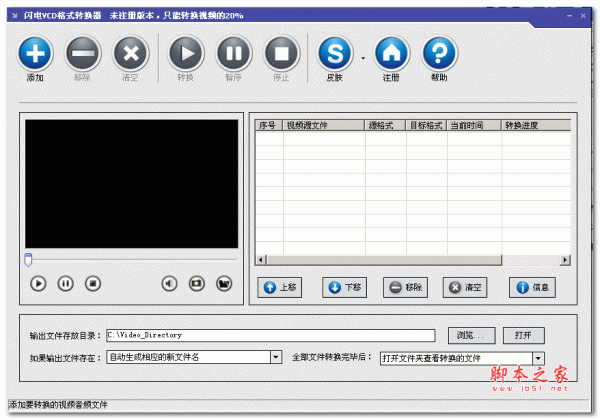Minimize the converter window

point(570,16)
